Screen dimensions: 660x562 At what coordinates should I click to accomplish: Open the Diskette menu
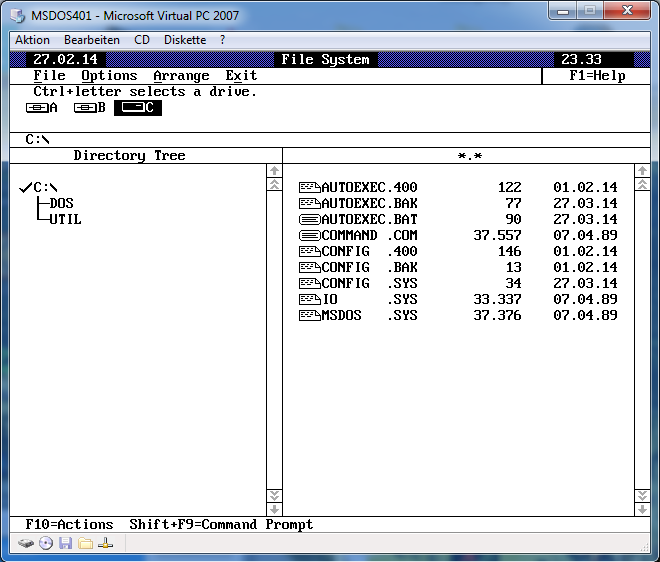coord(185,40)
